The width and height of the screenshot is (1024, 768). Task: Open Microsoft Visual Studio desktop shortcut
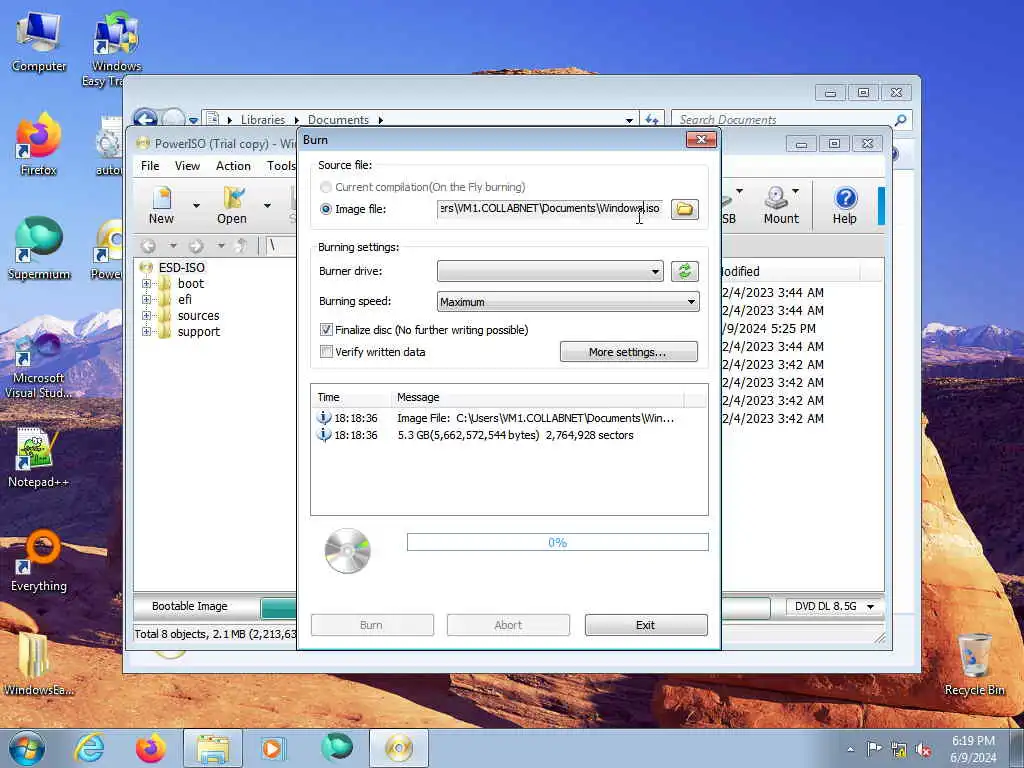(39, 366)
